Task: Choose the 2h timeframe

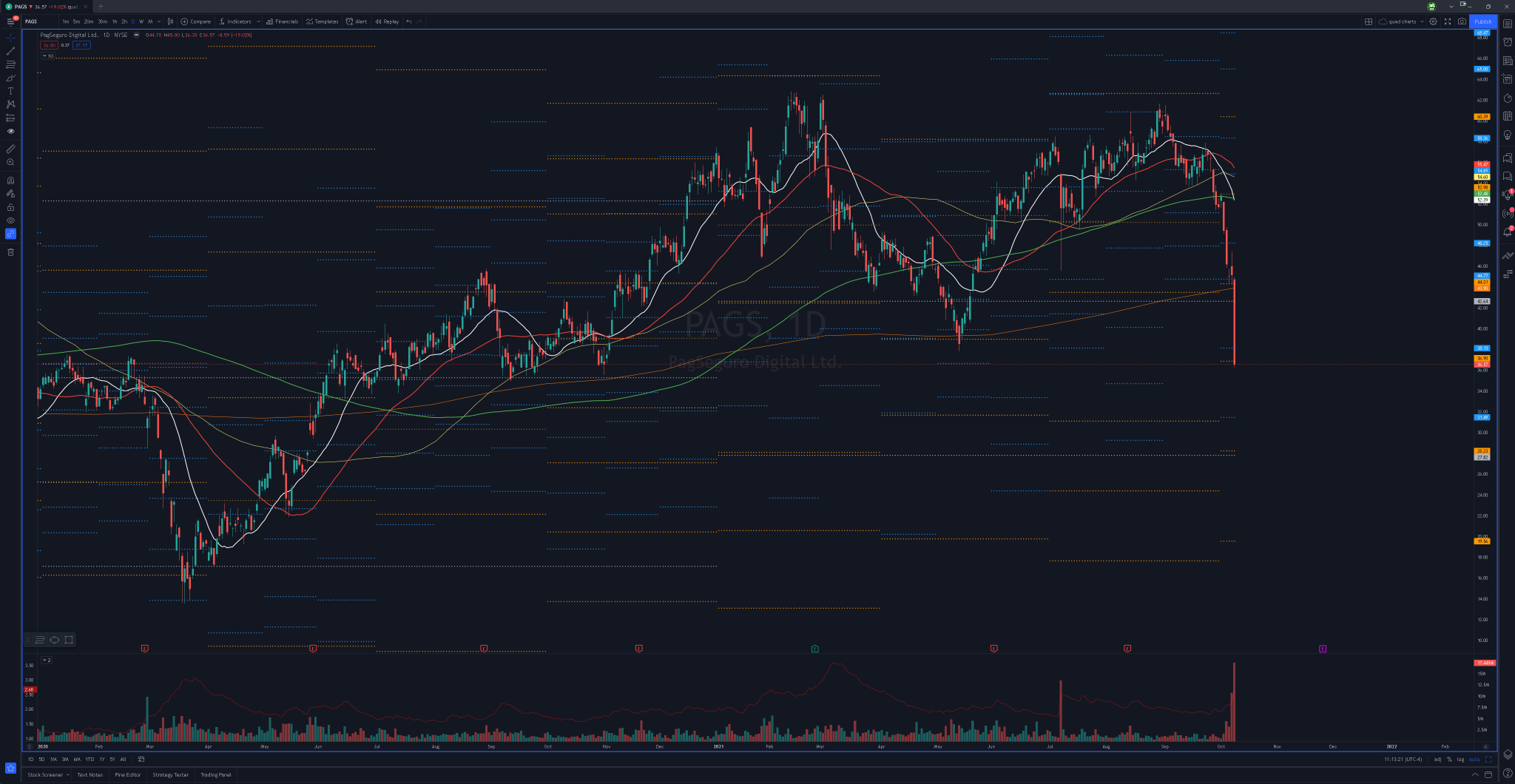Action: click(x=124, y=21)
